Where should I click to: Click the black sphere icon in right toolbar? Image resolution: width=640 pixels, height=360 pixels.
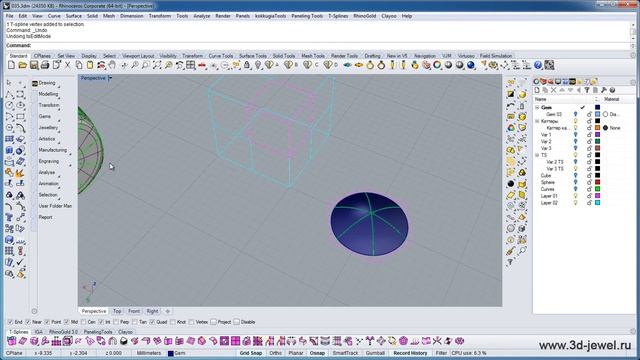(x=511, y=184)
